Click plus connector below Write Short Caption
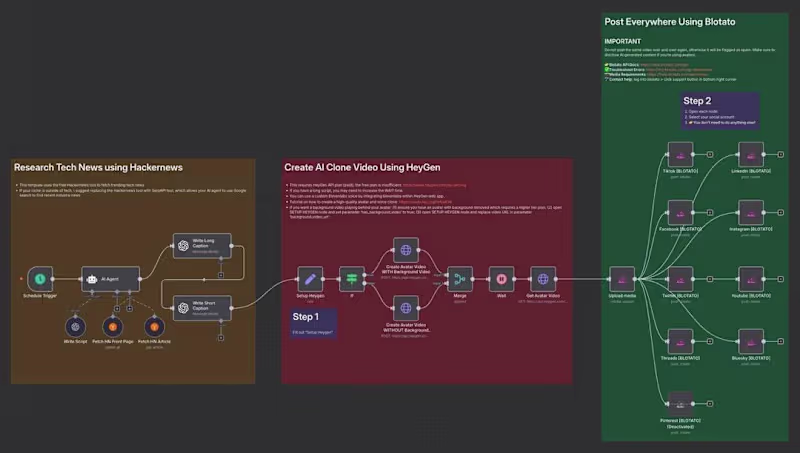 [x=220, y=338]
